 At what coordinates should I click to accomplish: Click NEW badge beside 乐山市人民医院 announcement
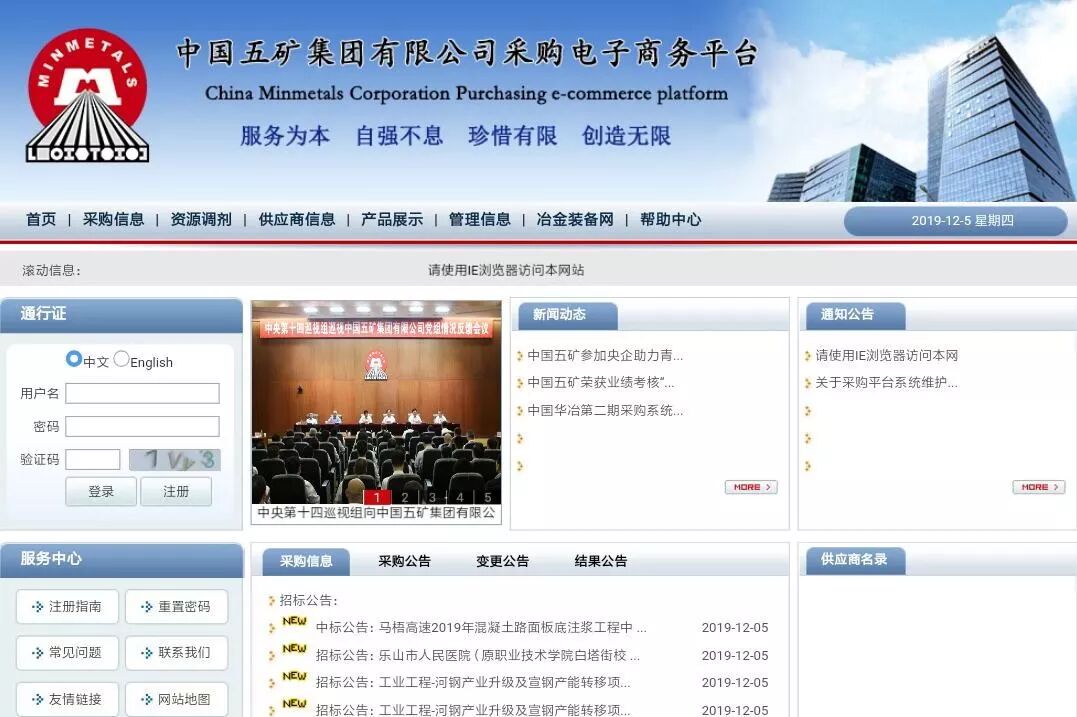[295, 648]
